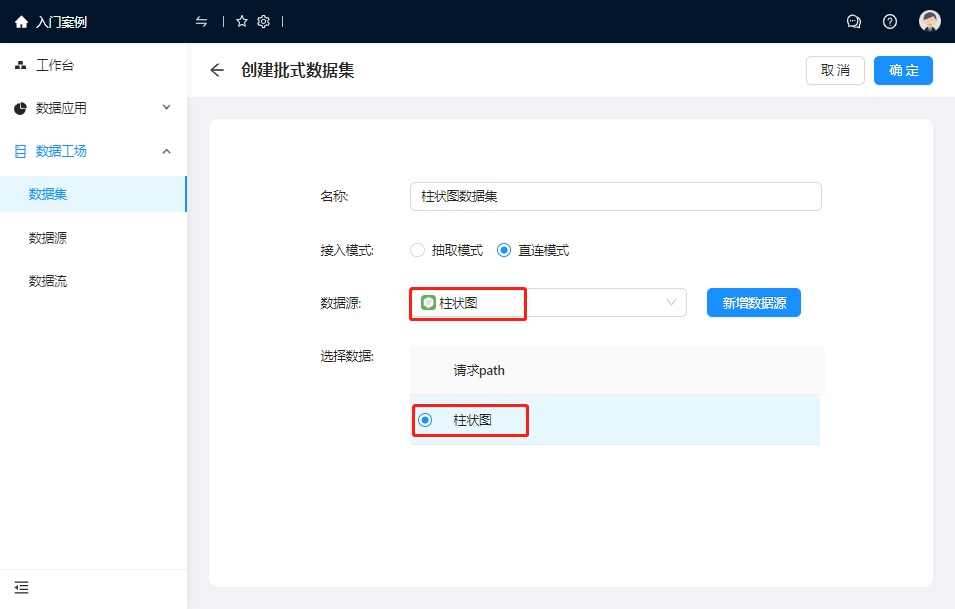
Task: Open the user avatar profile
Action: tap(930, 22)
